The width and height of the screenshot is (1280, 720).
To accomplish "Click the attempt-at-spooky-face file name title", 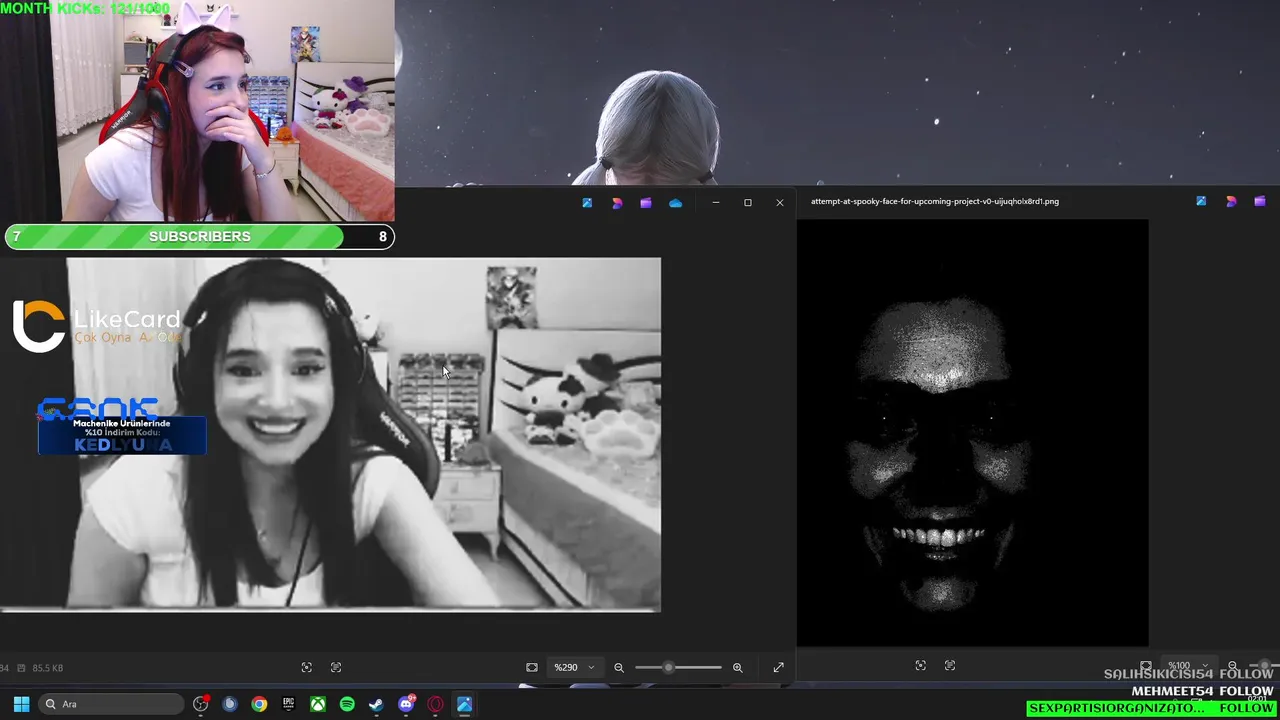I will 935,201.
